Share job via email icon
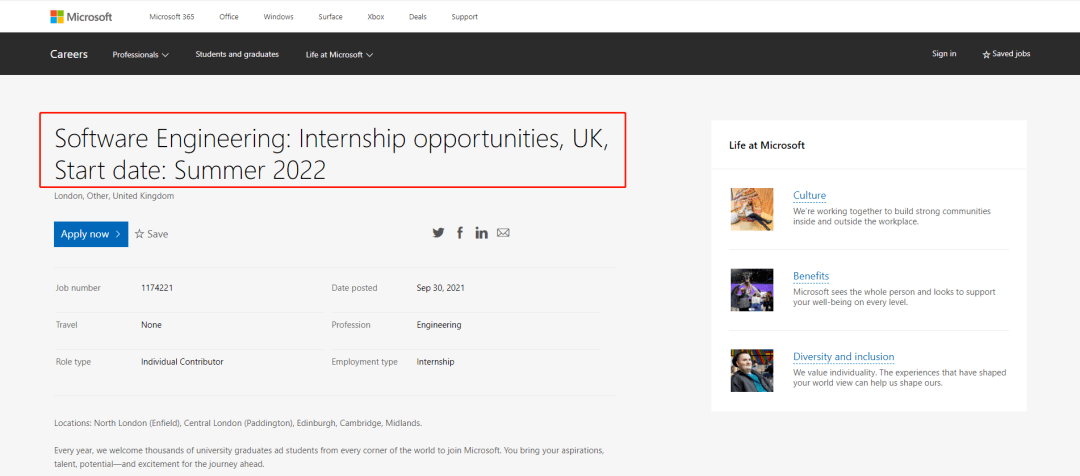 pyautogui.click(x=503, y=233)
